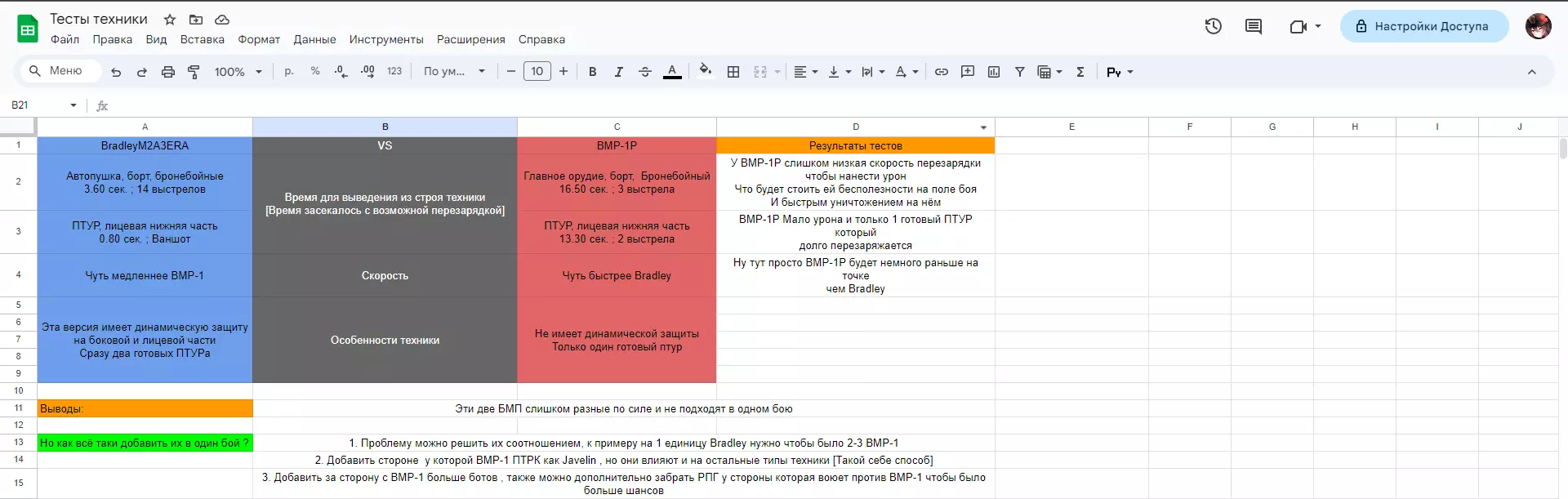Click the document title Тесты техники

coord(99,19)
